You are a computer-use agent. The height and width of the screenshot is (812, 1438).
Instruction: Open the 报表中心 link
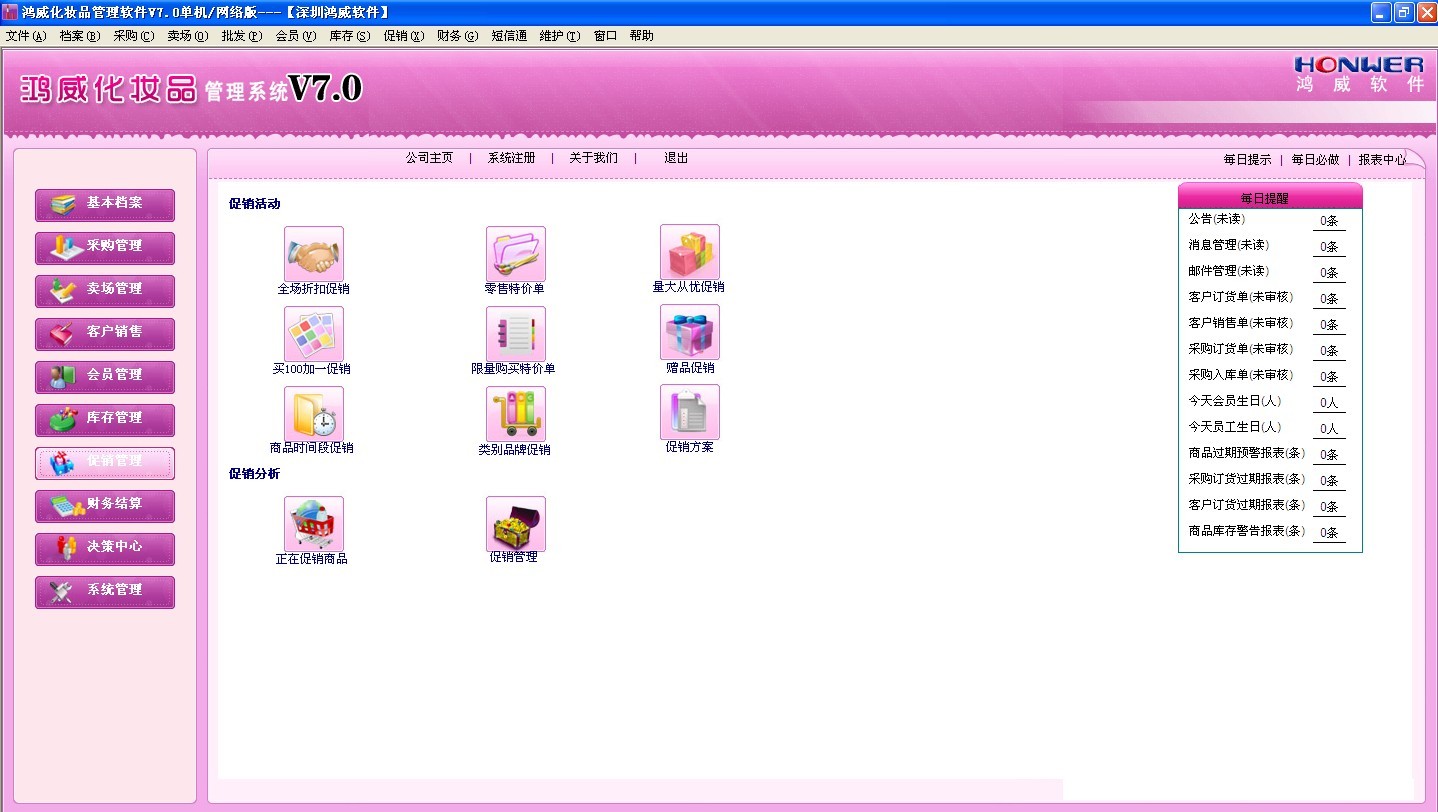pos(1382,159)
